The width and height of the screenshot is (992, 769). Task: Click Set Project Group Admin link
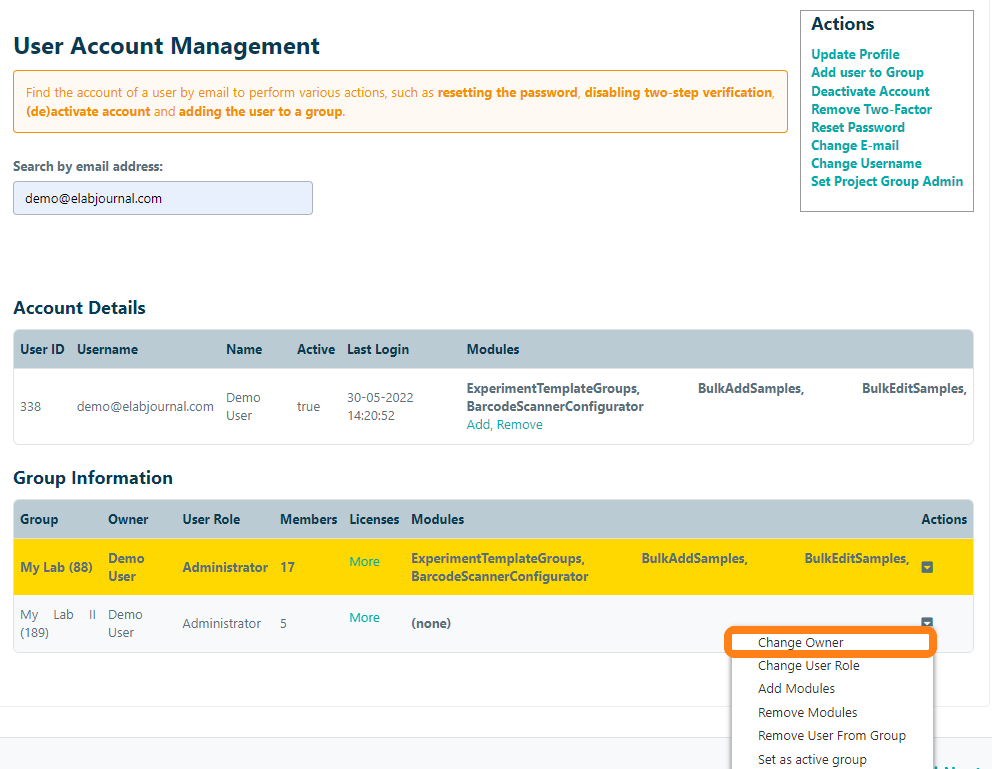point(886,181)
